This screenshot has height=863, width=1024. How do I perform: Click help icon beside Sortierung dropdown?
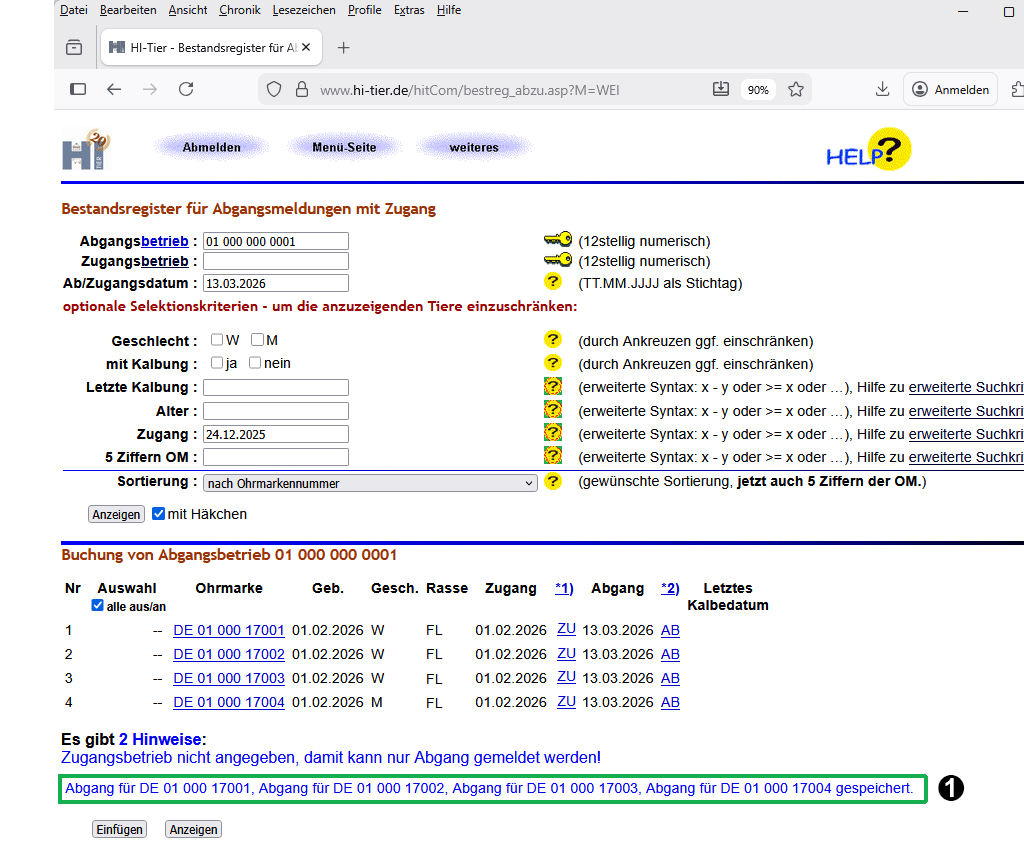(552, 482)
